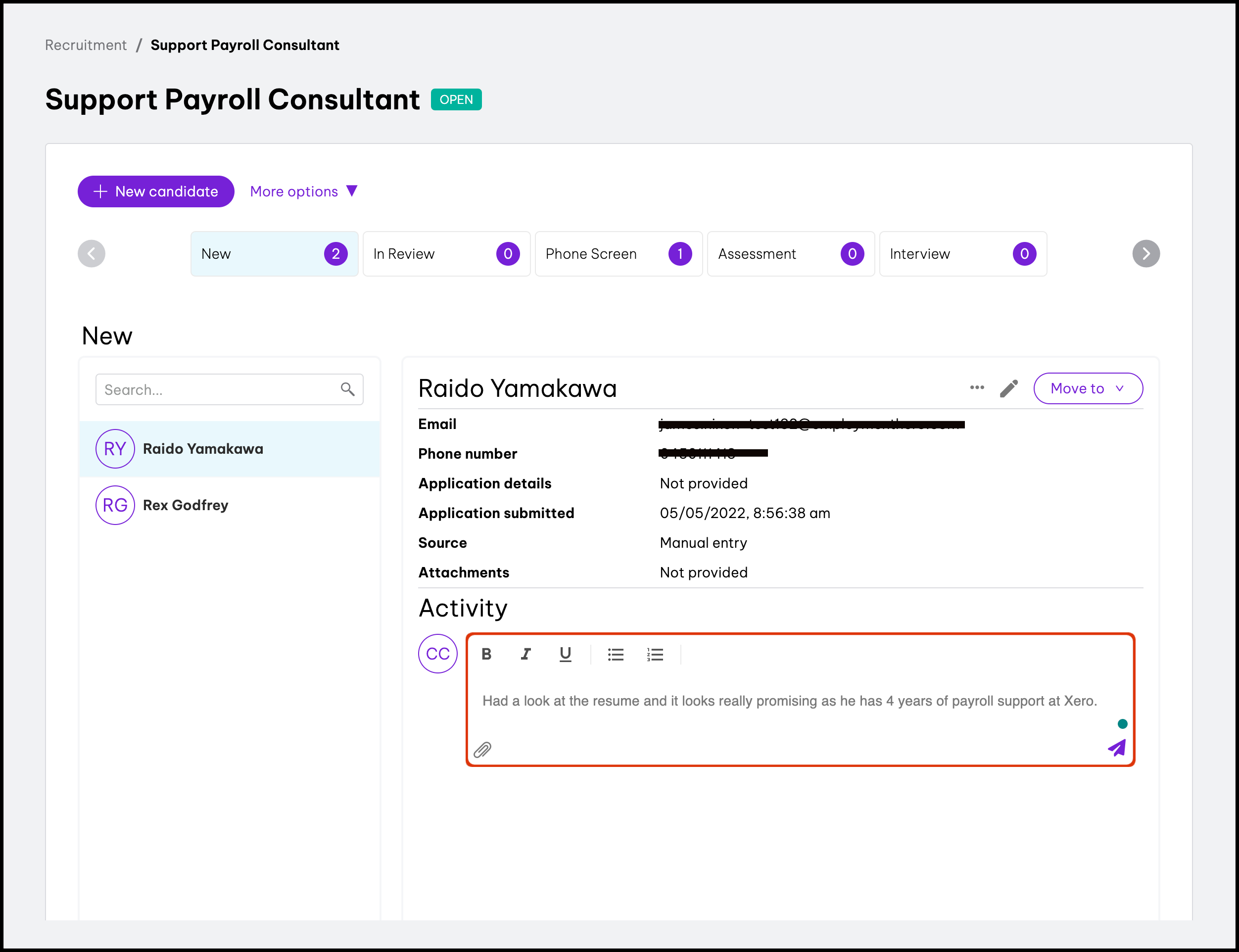Screen dimensions: 1239x952
Task: Click the search magnifier icon
Action: click(x=347, y=389)
